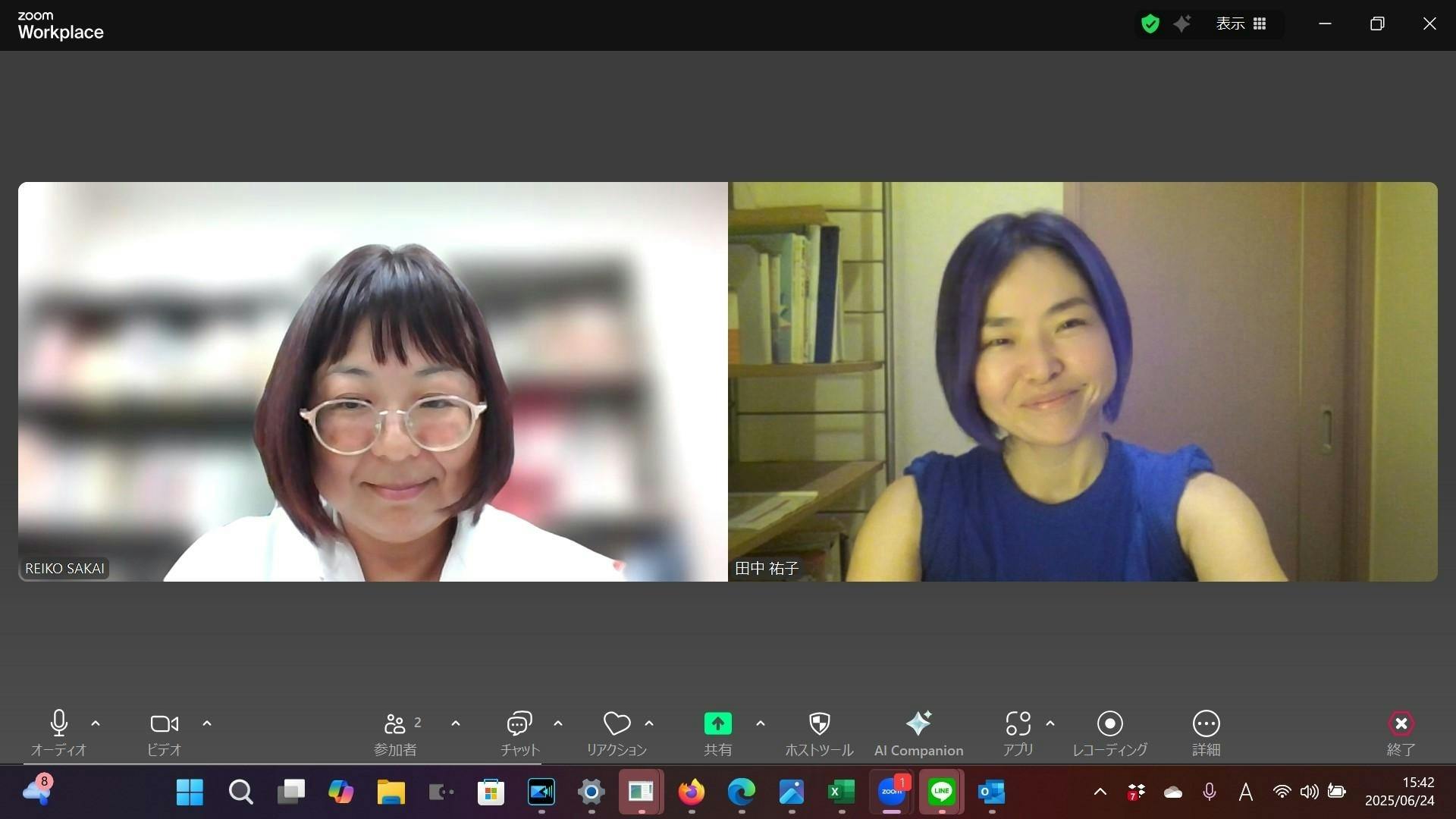The image size is (1456, 819).
Task: Turn off the camera (ビデオ)
Action: click(164, 725)
